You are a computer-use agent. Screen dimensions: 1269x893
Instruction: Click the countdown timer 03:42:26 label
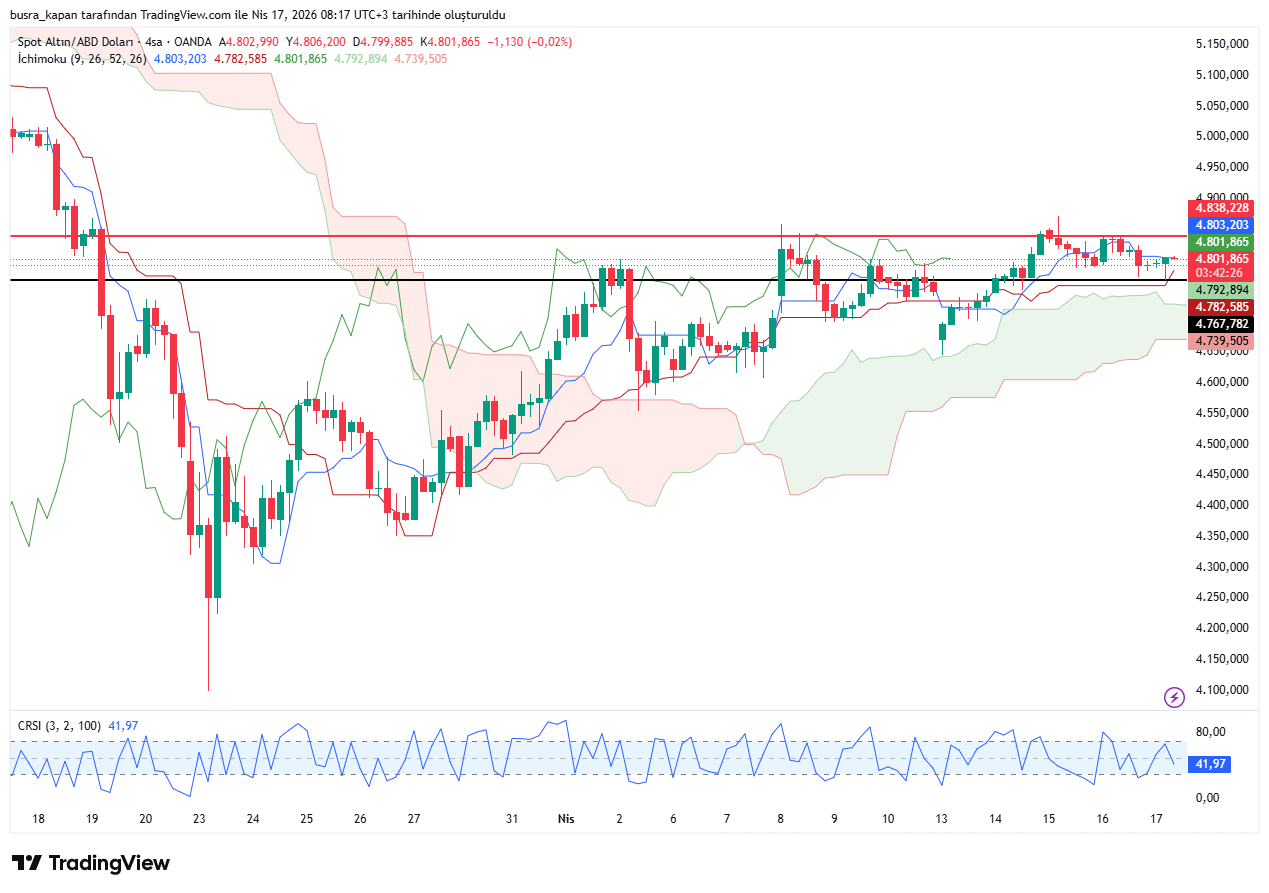[1219, 273]
